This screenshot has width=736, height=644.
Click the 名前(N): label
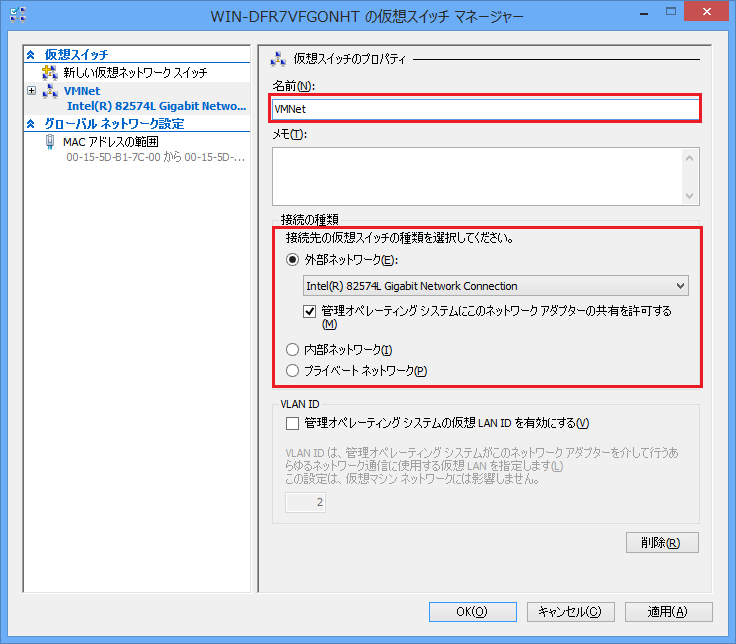(x=294, y=86)
